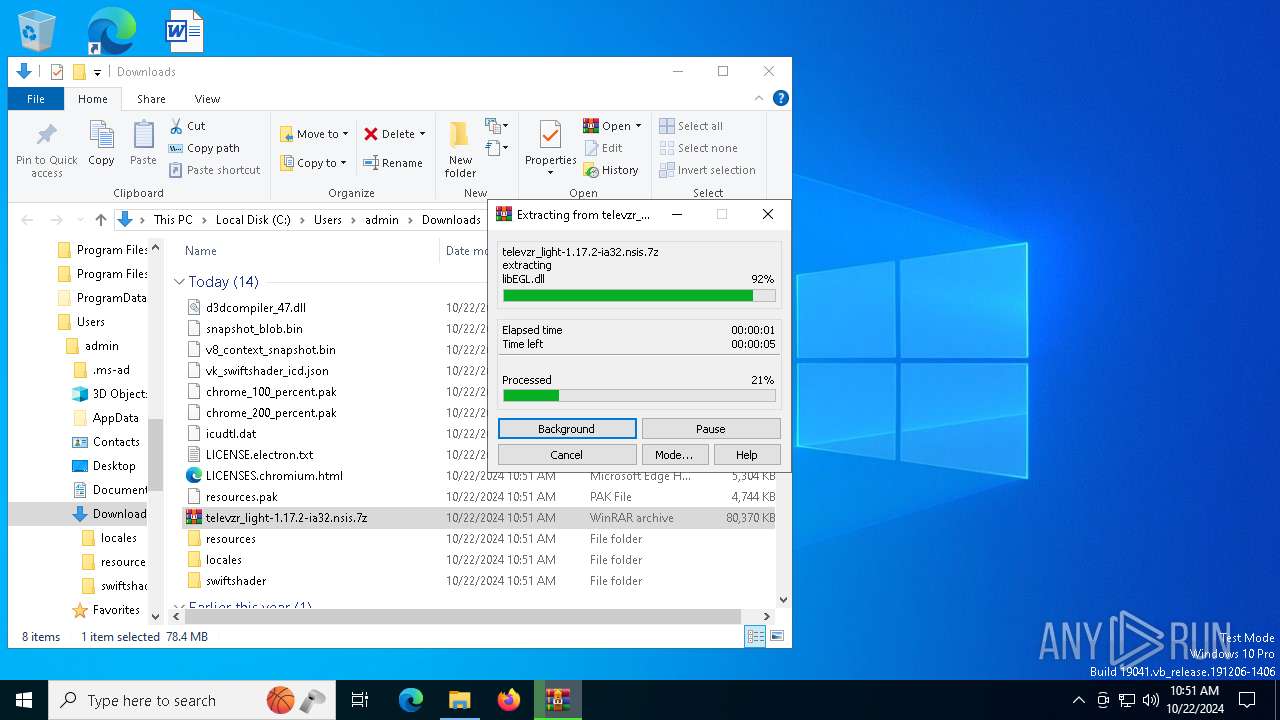Switch to the Home ribbon tab
The width and height of the screenshot is (1280, 720).
click(x=93, y=99)
